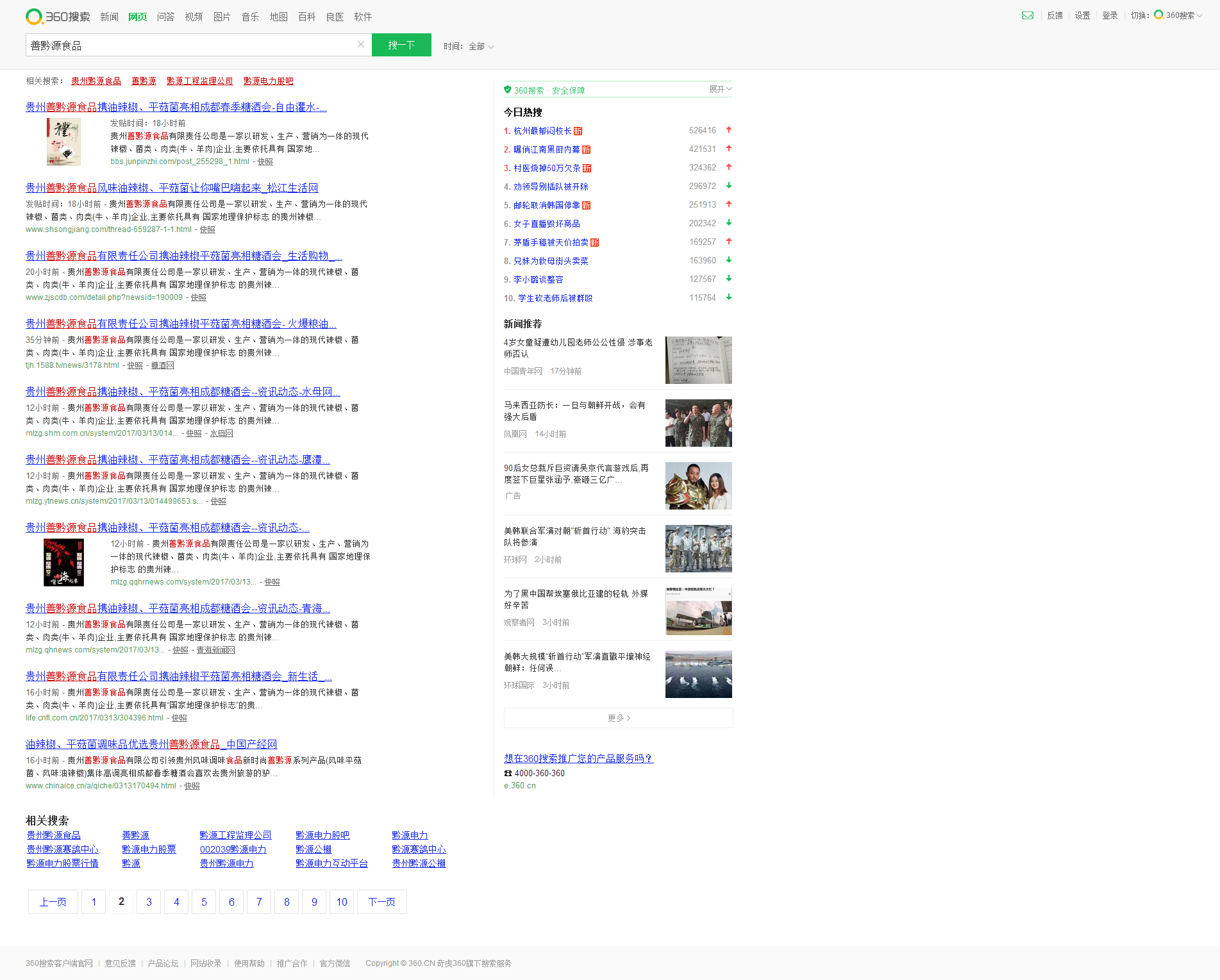
Task: Open the 美韩联合军演对朝 news headline
Action: pos(575,536)
